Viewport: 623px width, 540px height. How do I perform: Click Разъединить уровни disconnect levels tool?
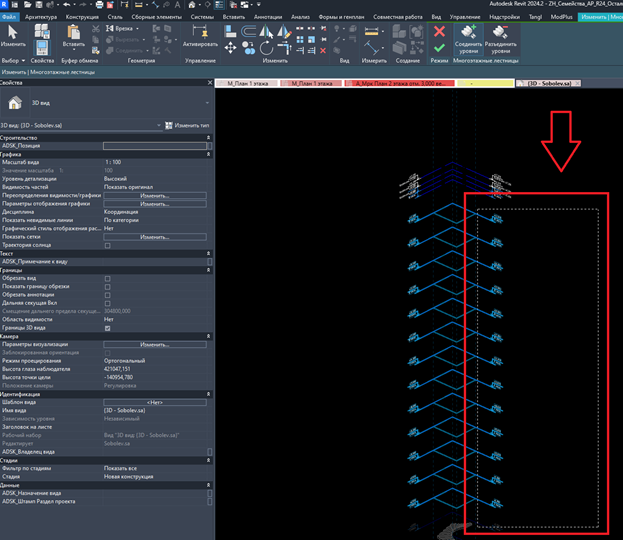click(x=501, y=39)
